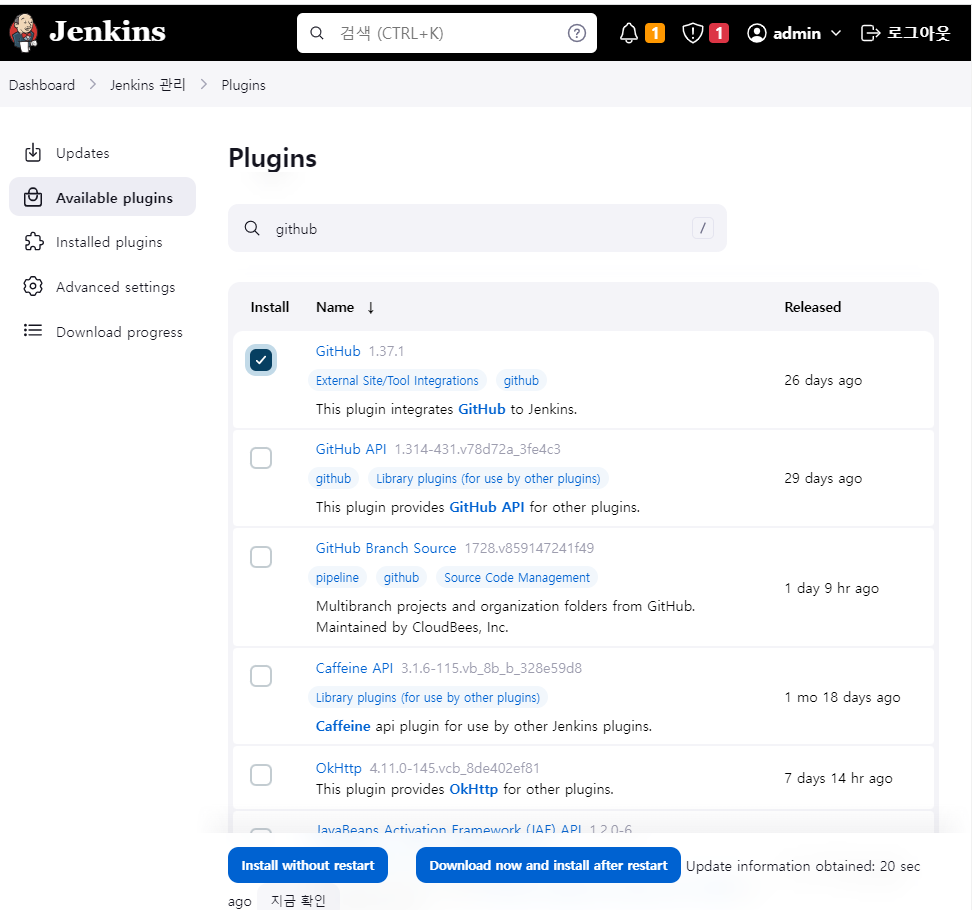972x910 pixels.
Task: Open the GitHub plugin name link
Action: pyautogui.click(x=338, y=351)
